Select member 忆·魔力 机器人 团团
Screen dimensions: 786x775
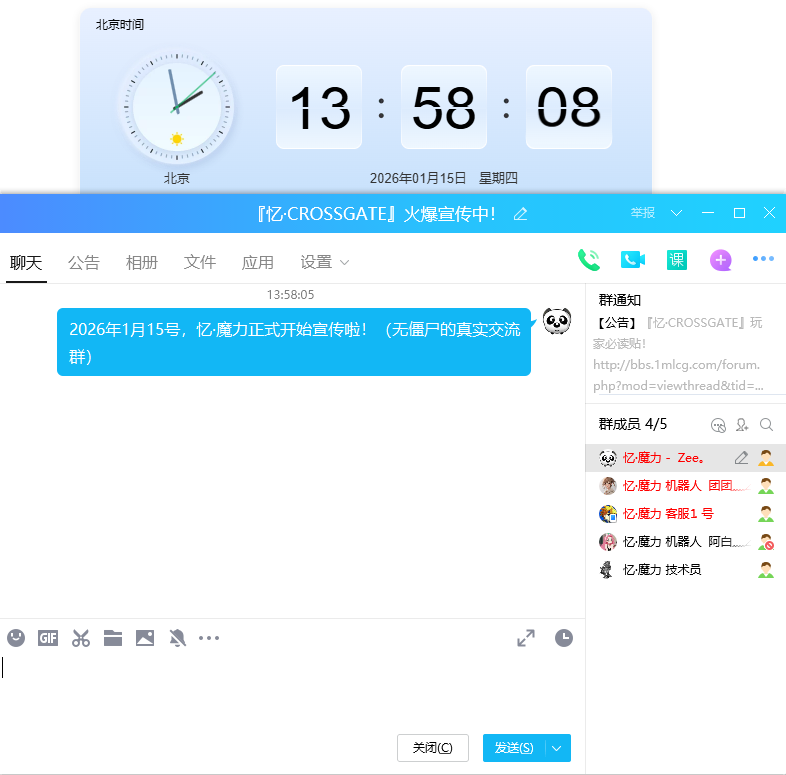pyautogui.click(x=686, y=486)
